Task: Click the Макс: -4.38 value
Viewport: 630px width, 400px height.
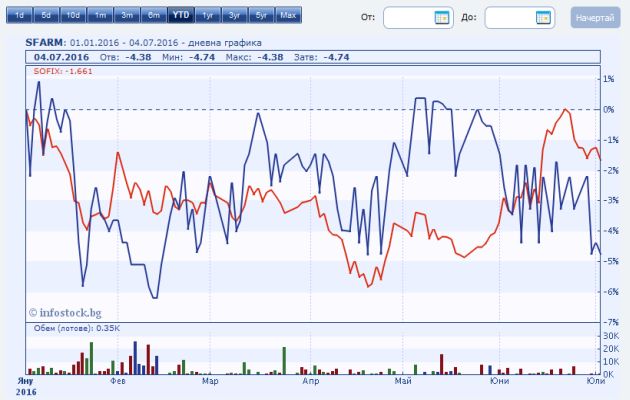Action: click(x=254, y=57)
